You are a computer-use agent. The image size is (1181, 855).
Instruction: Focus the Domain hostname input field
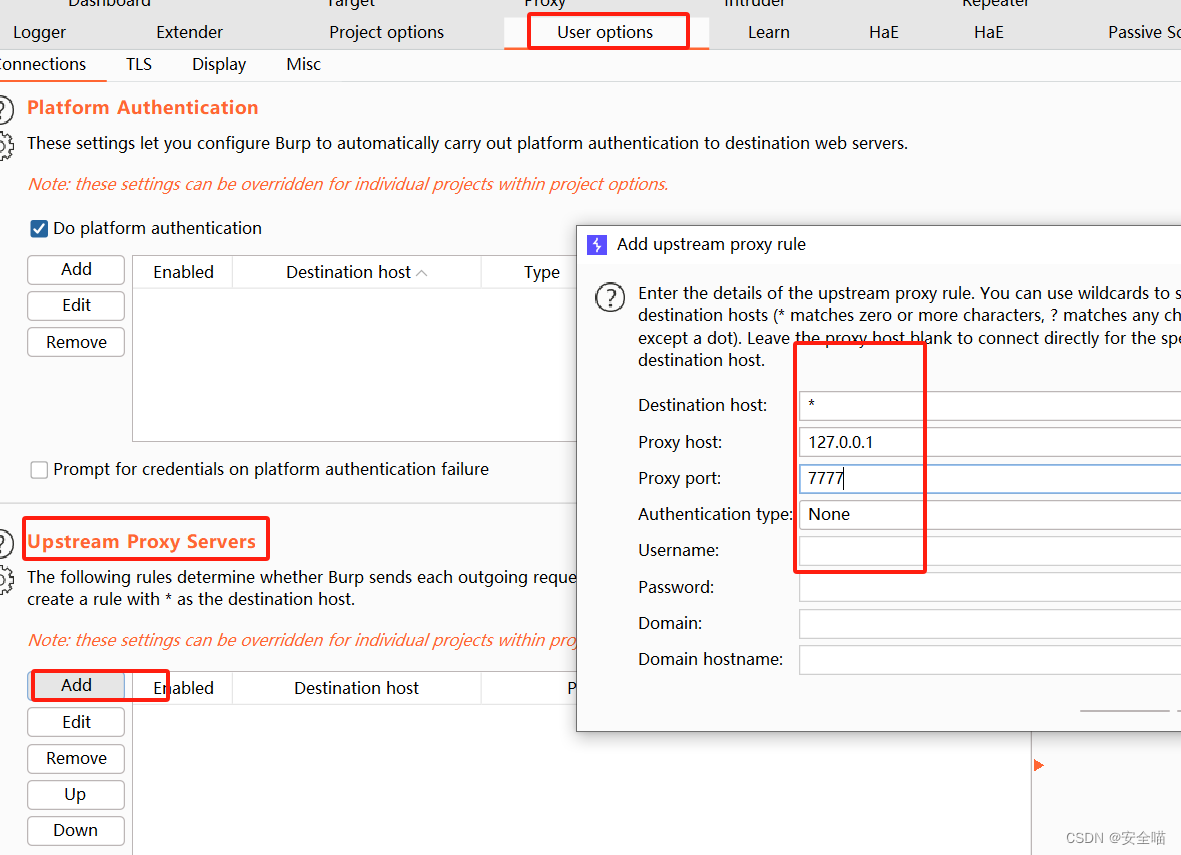[x=990, y=660]
